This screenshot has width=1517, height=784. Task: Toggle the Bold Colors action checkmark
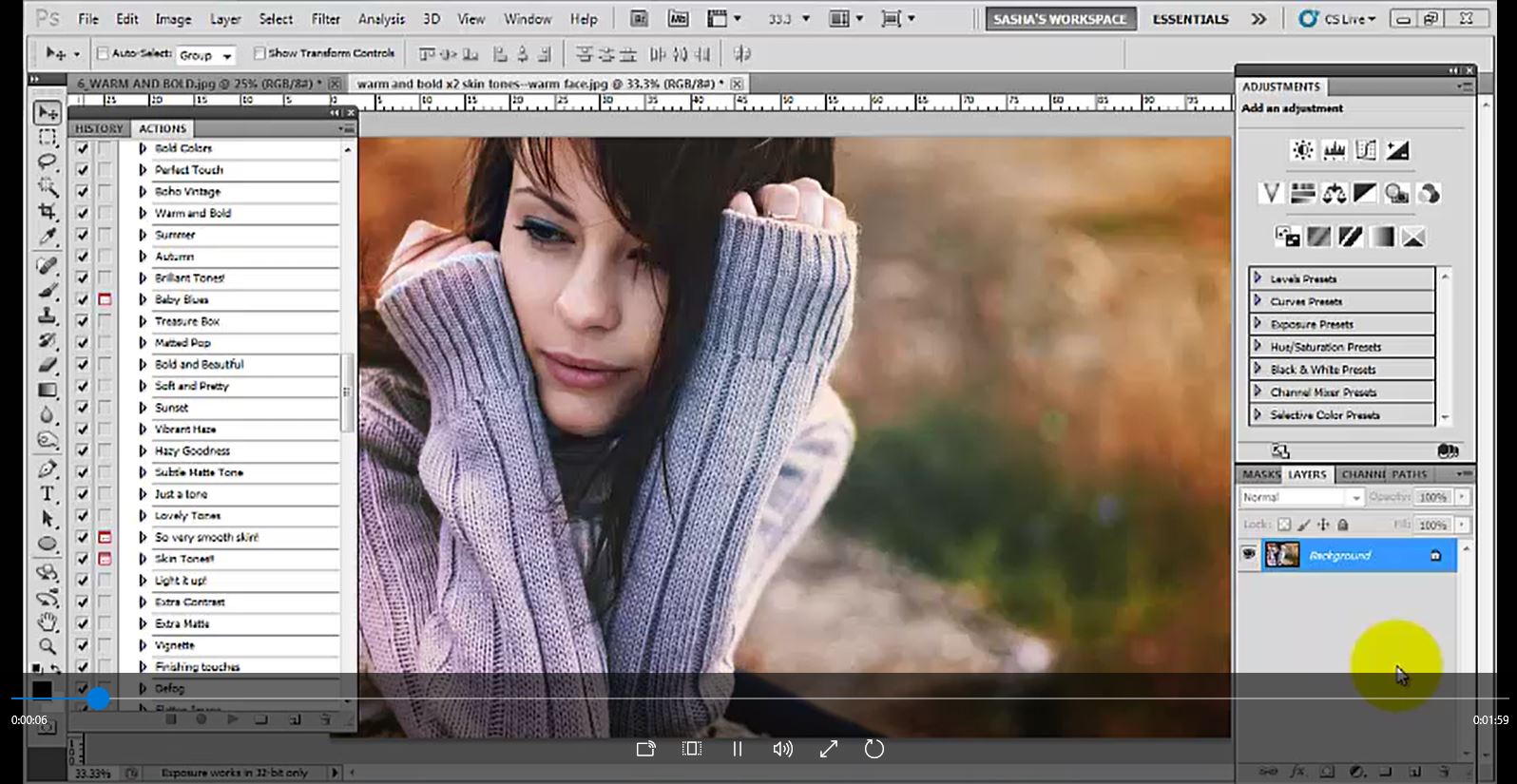[83, 148]
